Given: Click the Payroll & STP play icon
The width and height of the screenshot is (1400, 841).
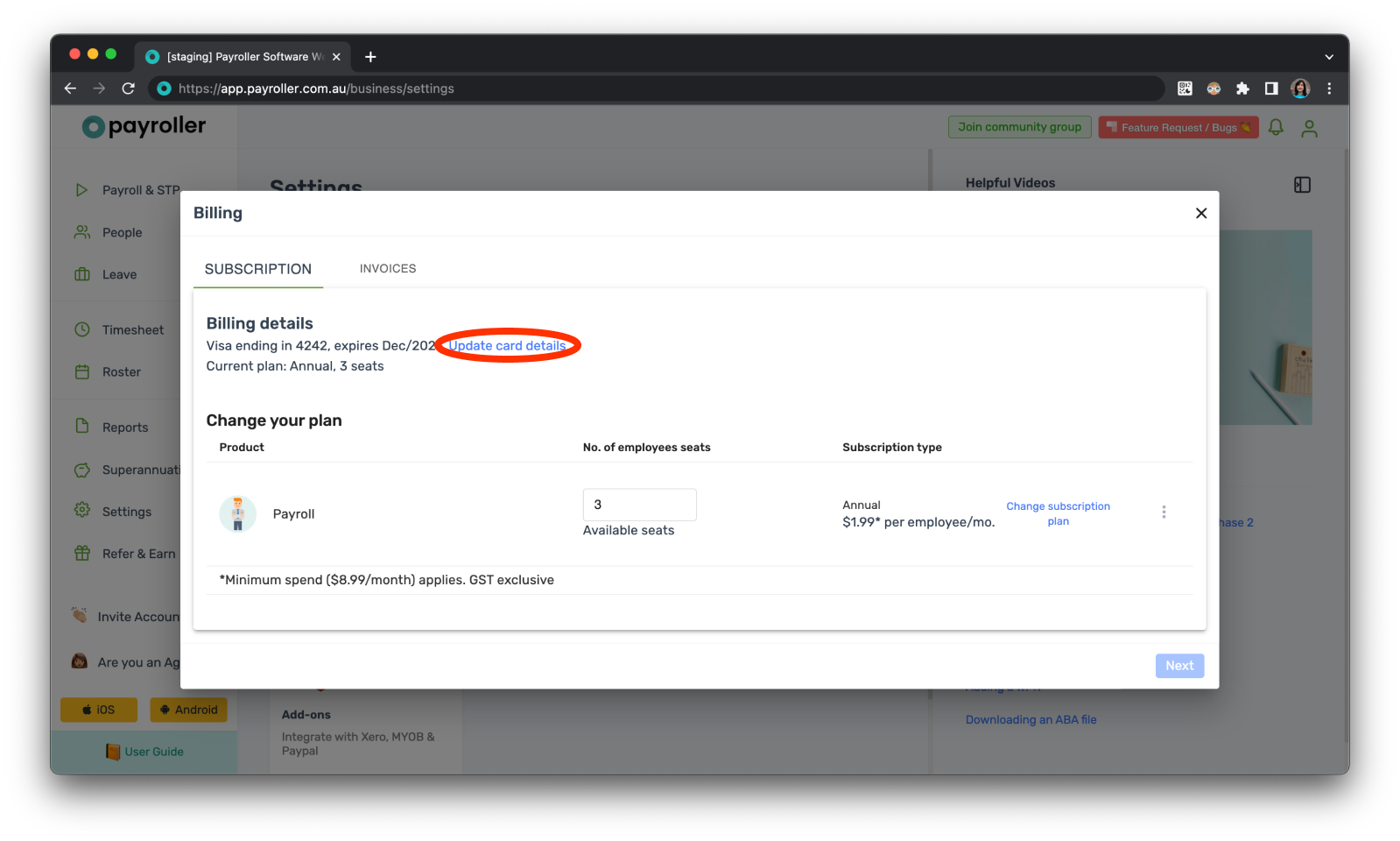Looking at the screenshot, I should [81, 189].
